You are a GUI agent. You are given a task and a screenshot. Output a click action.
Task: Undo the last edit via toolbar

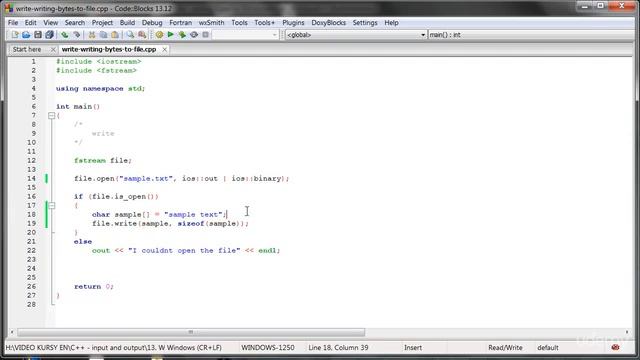click(x=64, y=35)
